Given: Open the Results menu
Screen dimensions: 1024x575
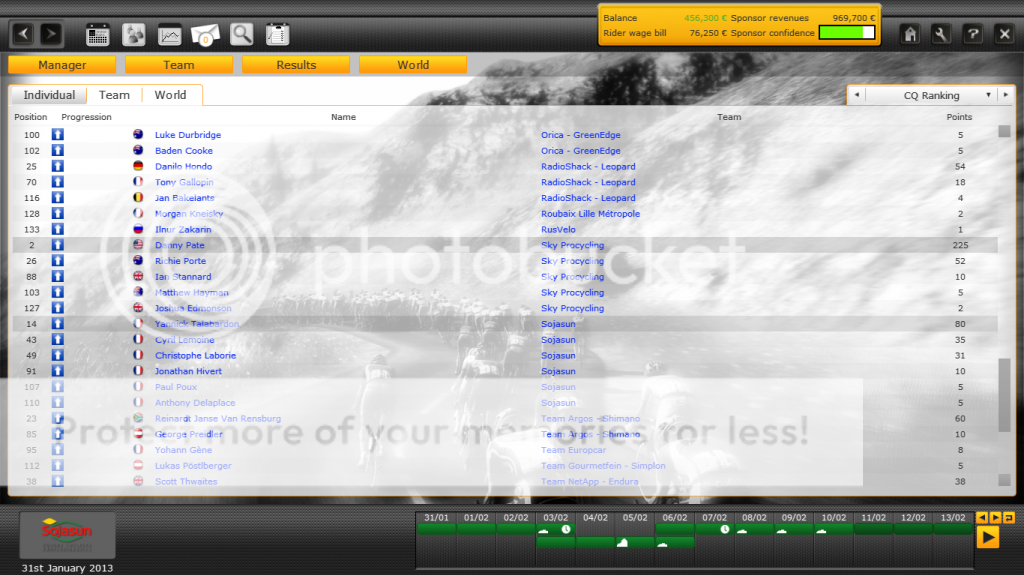Looking at the screenshot, I should (x=296, y=65).
